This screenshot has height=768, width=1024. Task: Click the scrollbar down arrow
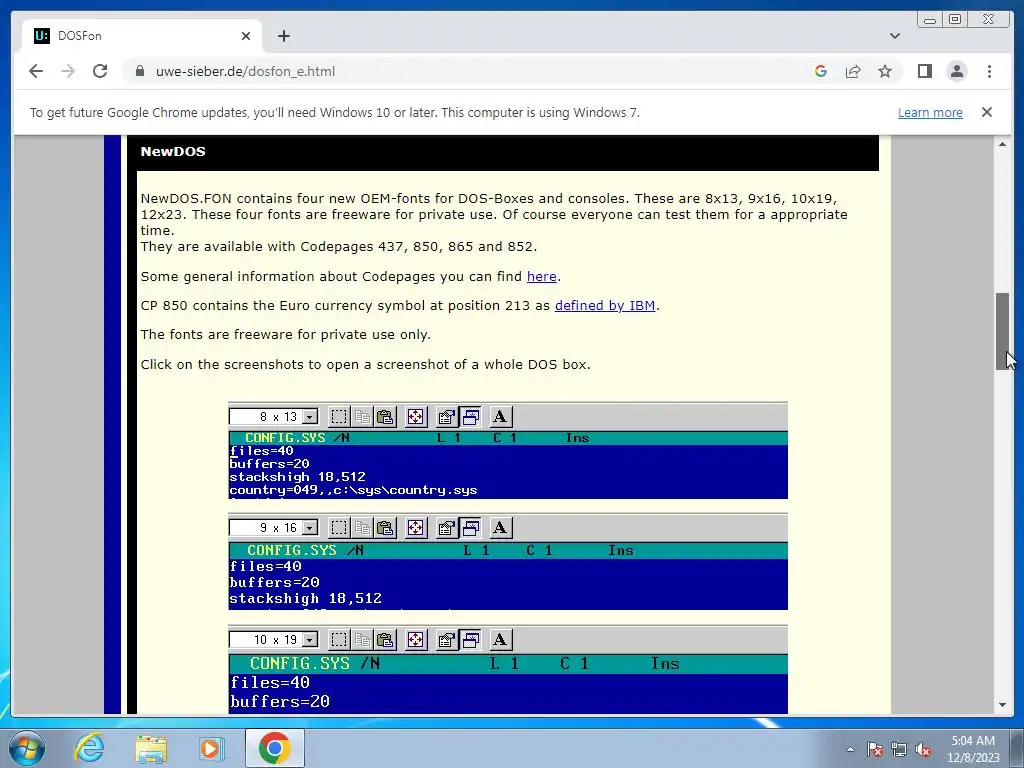[1002, 705]
